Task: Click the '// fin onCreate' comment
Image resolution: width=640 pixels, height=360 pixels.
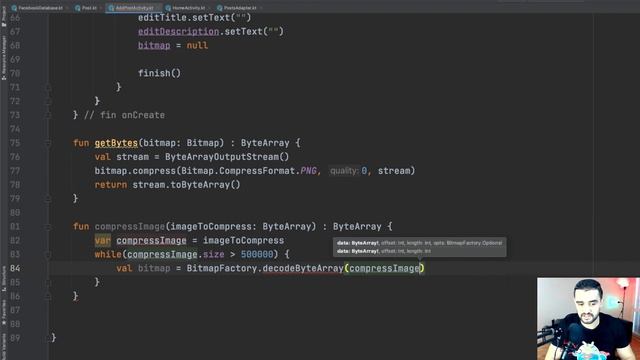Action: click(124, 115)
